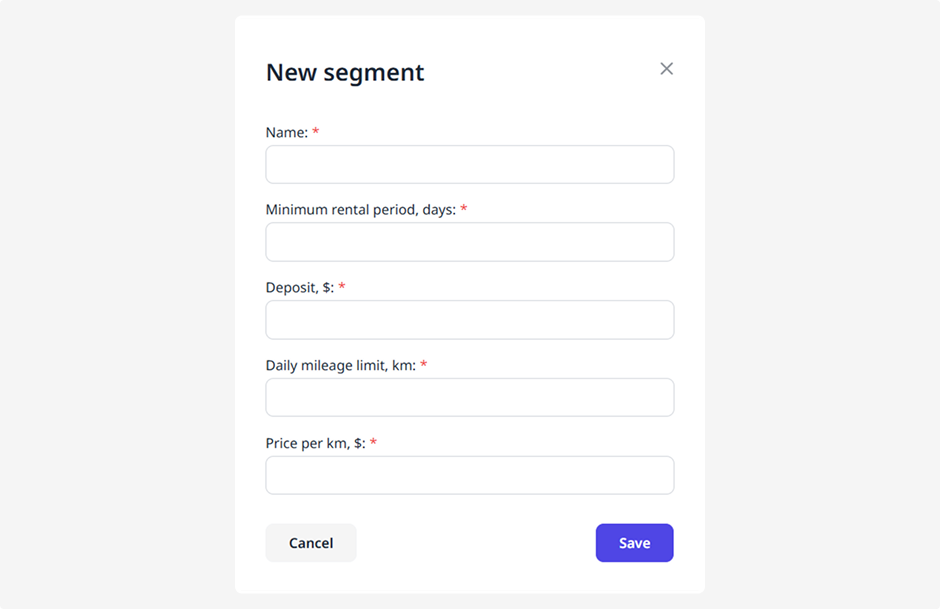
Task: Click the "Minimum rental period, days:" label
Action: point(360,210)
